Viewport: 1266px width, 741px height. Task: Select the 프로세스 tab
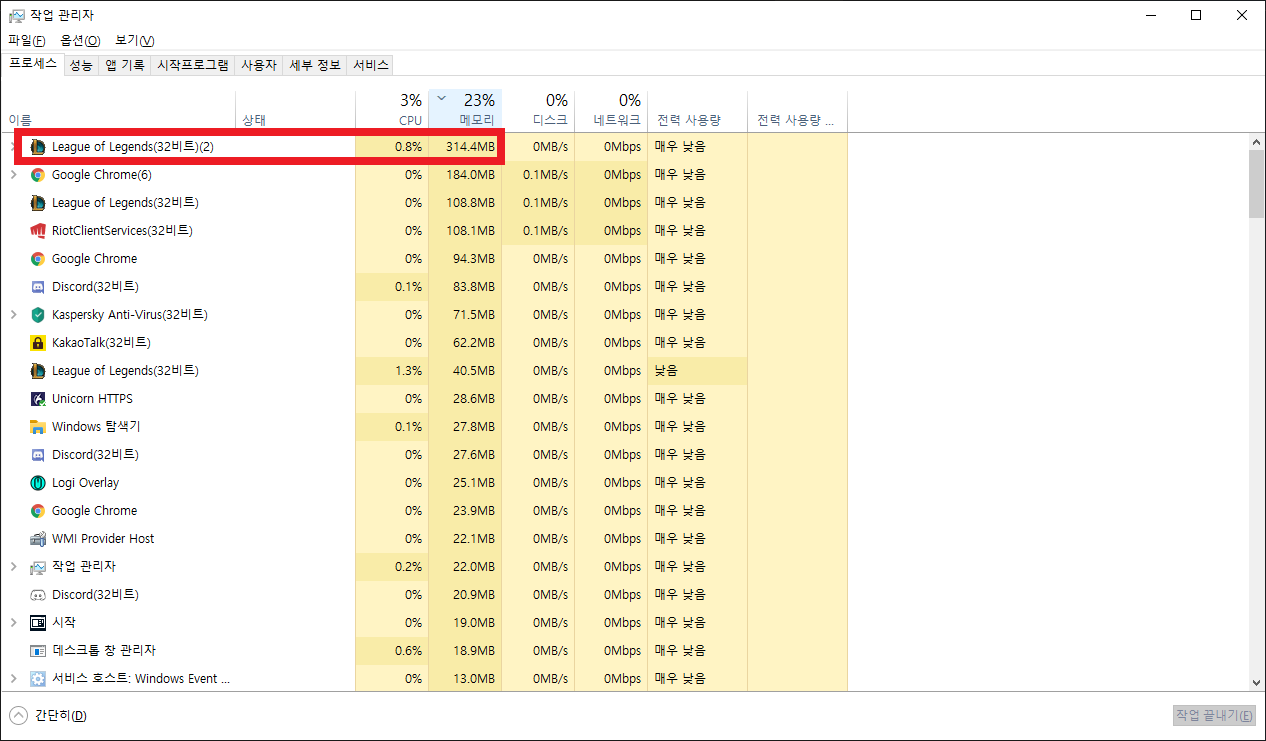(x=33, y=64)
